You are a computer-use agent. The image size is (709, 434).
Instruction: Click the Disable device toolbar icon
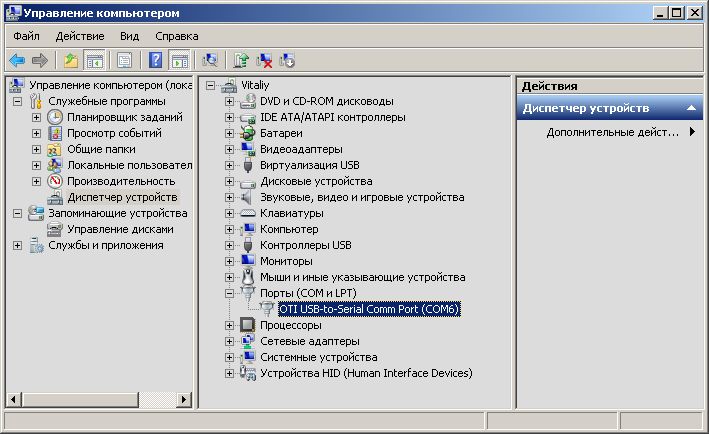point(287,60)
